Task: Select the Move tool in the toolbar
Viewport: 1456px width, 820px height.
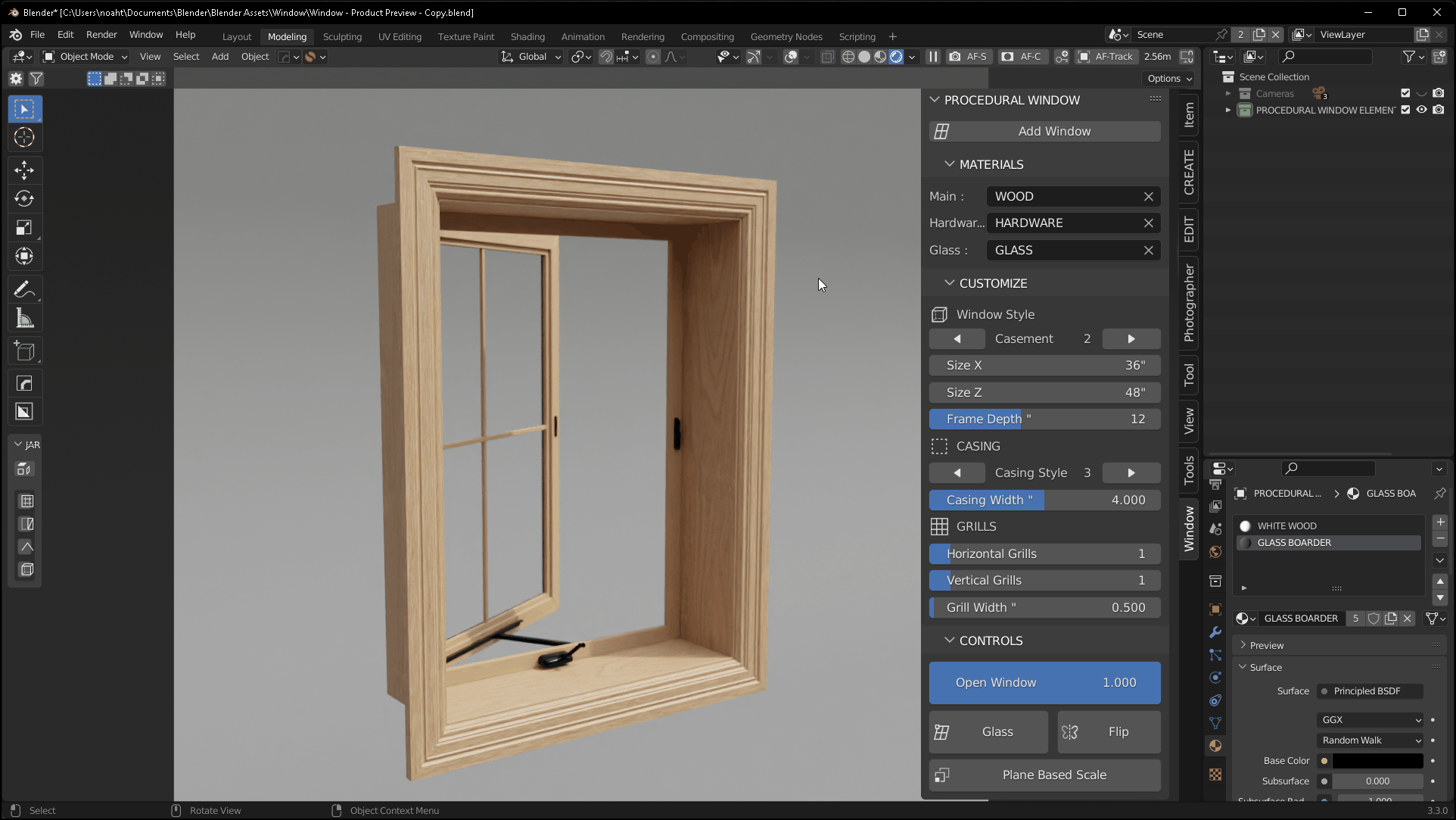Action: pyautogui.click(x=24, y=170)
